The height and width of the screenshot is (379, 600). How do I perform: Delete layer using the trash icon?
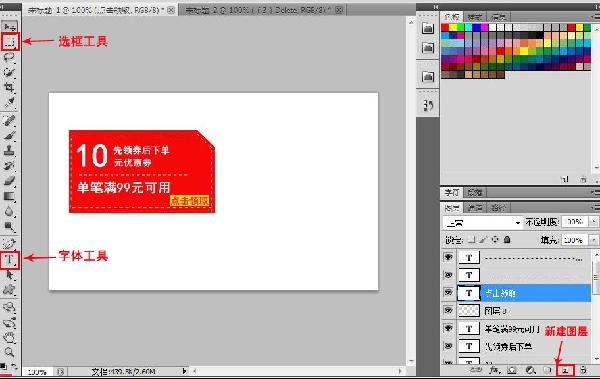[583, 370]
